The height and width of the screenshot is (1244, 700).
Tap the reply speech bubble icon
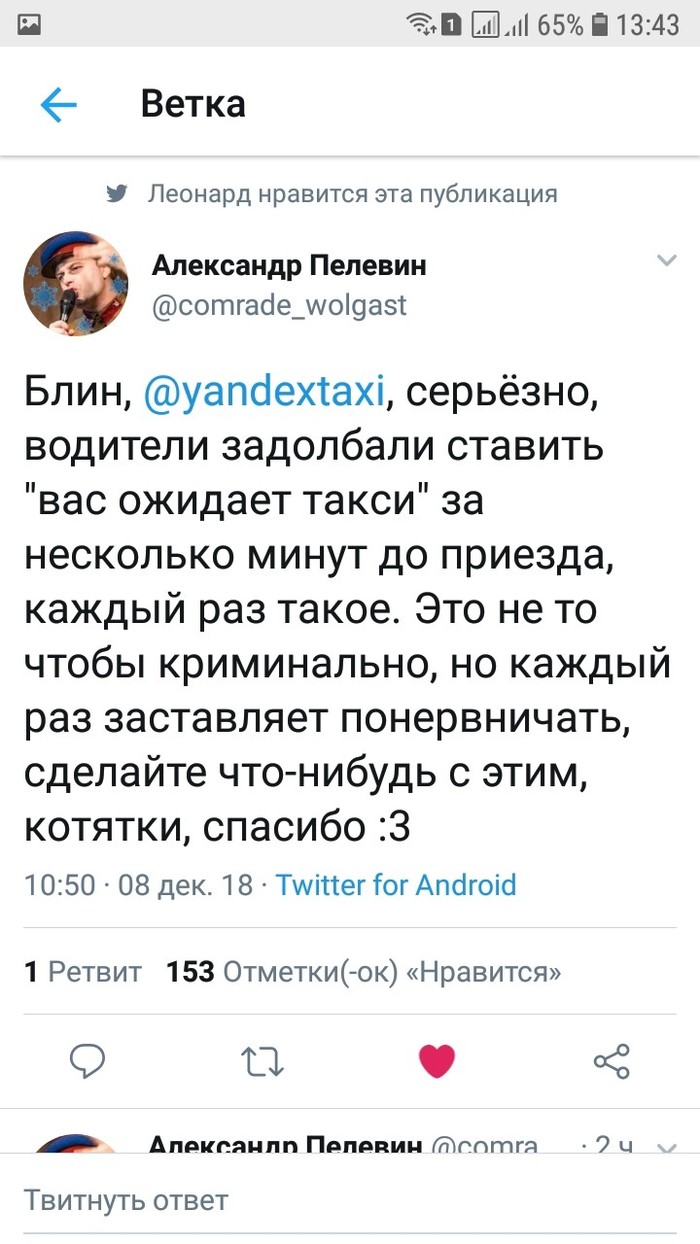pyautogui.click(x=88, y=1060)
